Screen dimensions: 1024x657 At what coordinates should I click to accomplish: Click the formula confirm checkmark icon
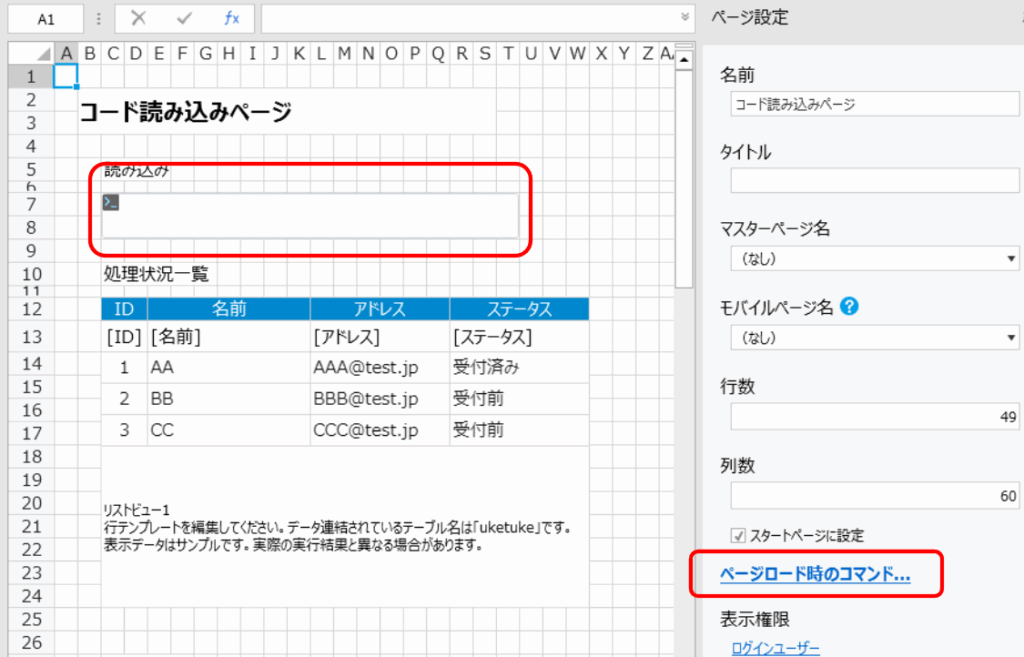185,19
